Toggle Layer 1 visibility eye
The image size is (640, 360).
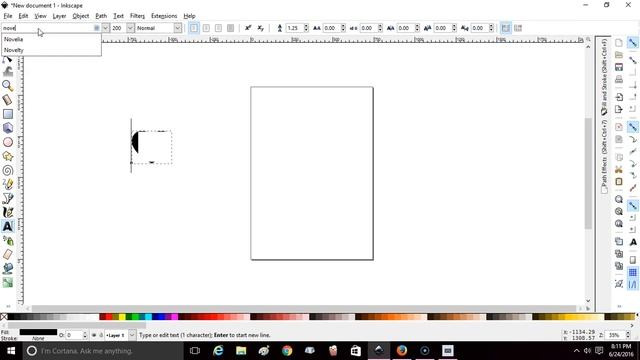click(93, 335)
